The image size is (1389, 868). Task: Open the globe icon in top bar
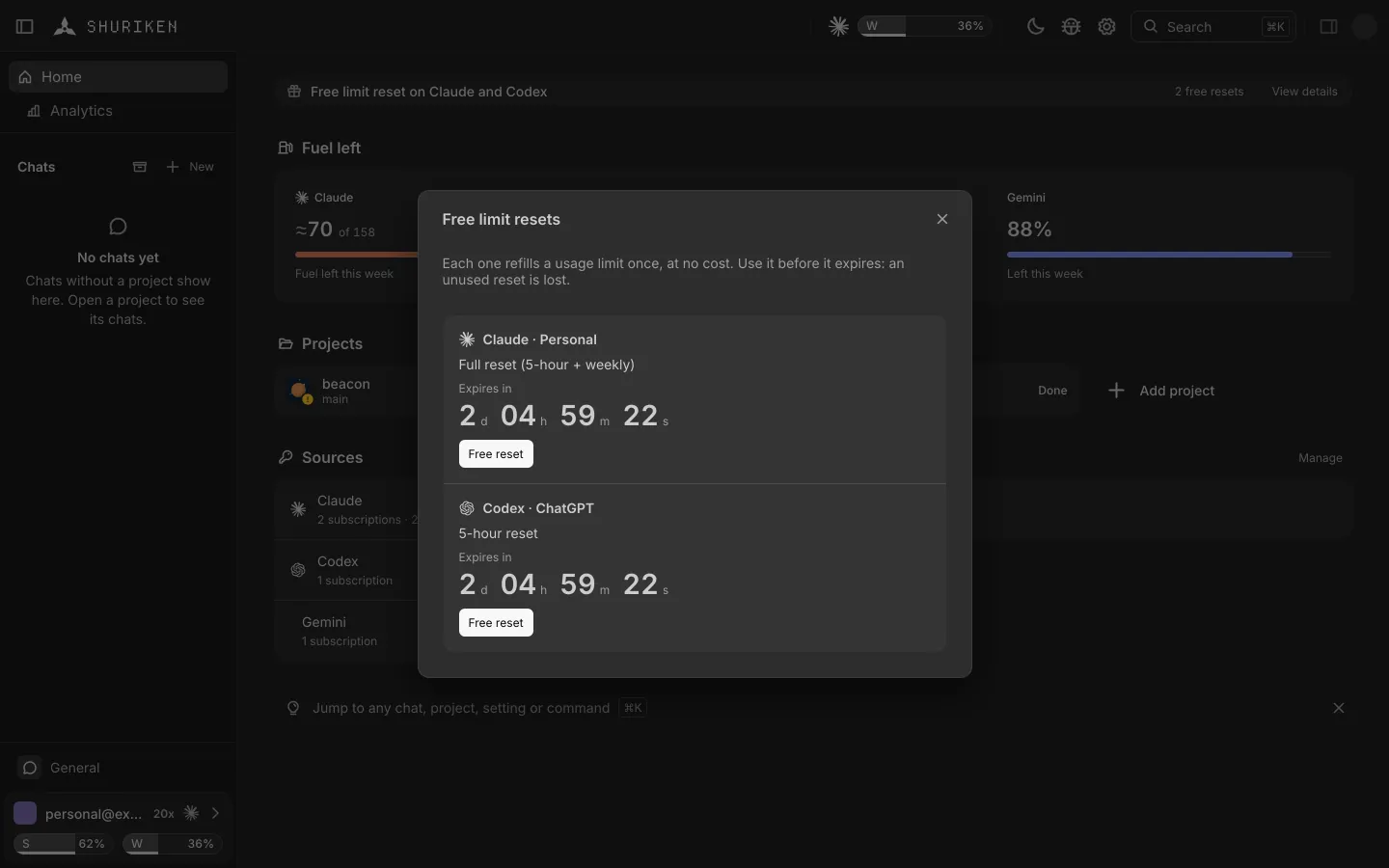point(1071,27)
